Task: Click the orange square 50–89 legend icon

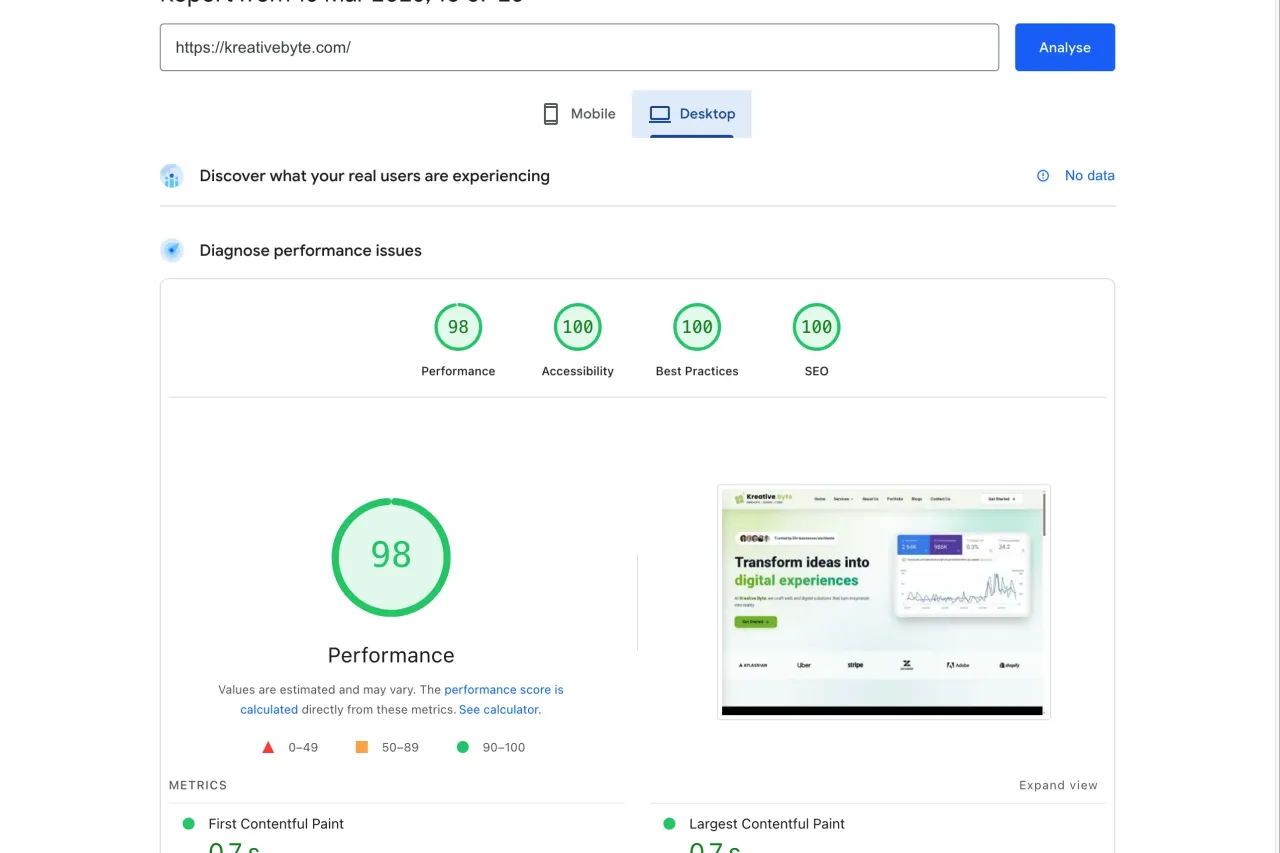Action: click(362, 747)
